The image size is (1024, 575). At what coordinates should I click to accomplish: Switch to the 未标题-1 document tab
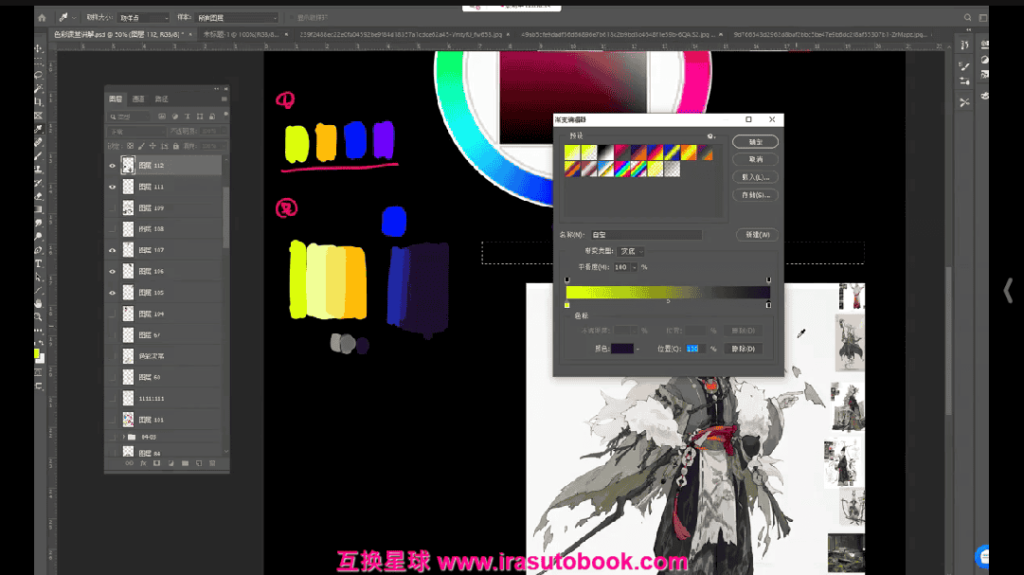pyautogui.click(x=242, y=34)
